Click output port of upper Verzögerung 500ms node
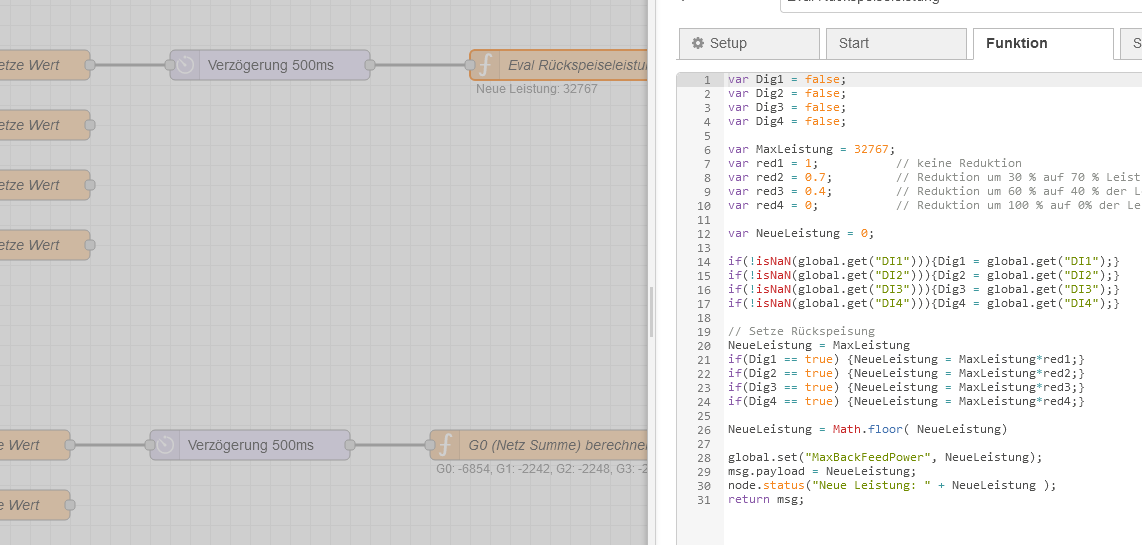The width and height of the screenshot is (1142, 545). click(370, 65)
